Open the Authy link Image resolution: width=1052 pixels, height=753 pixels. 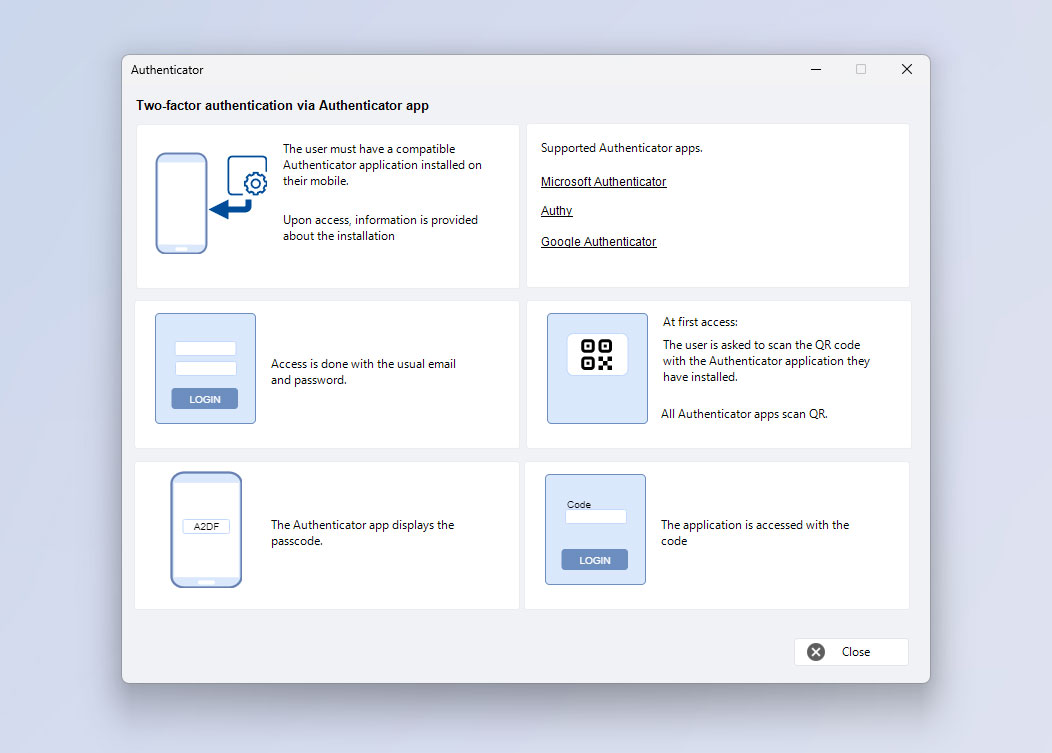point(556,211)
